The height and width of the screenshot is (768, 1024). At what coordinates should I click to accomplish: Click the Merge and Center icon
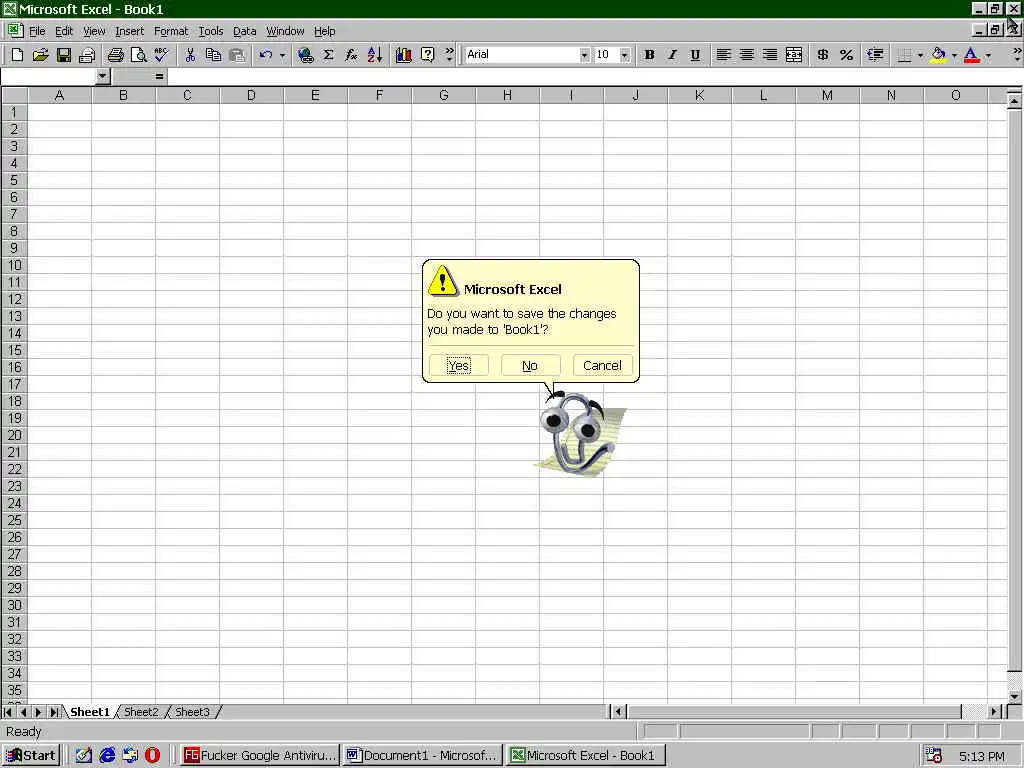coord(793,55)
